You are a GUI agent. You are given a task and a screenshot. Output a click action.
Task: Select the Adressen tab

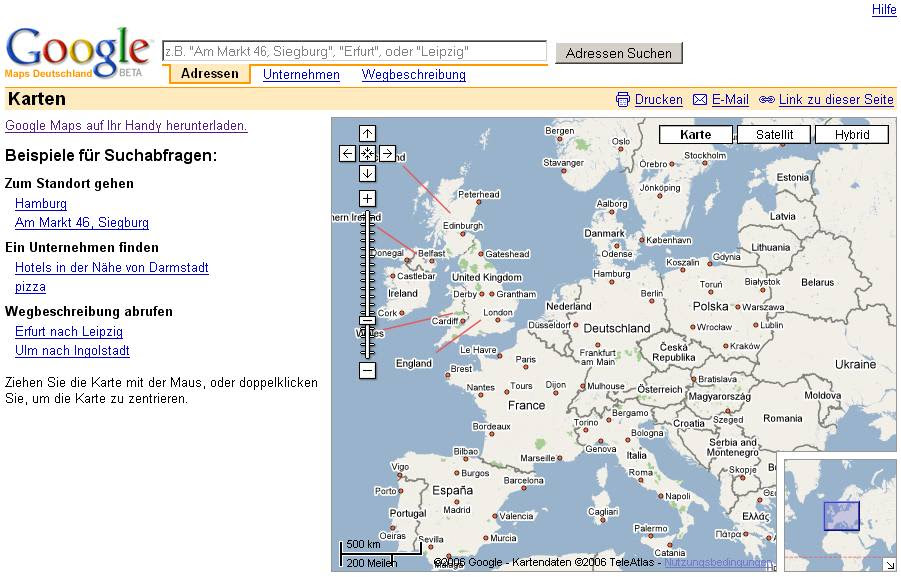(x=210, y=74)
